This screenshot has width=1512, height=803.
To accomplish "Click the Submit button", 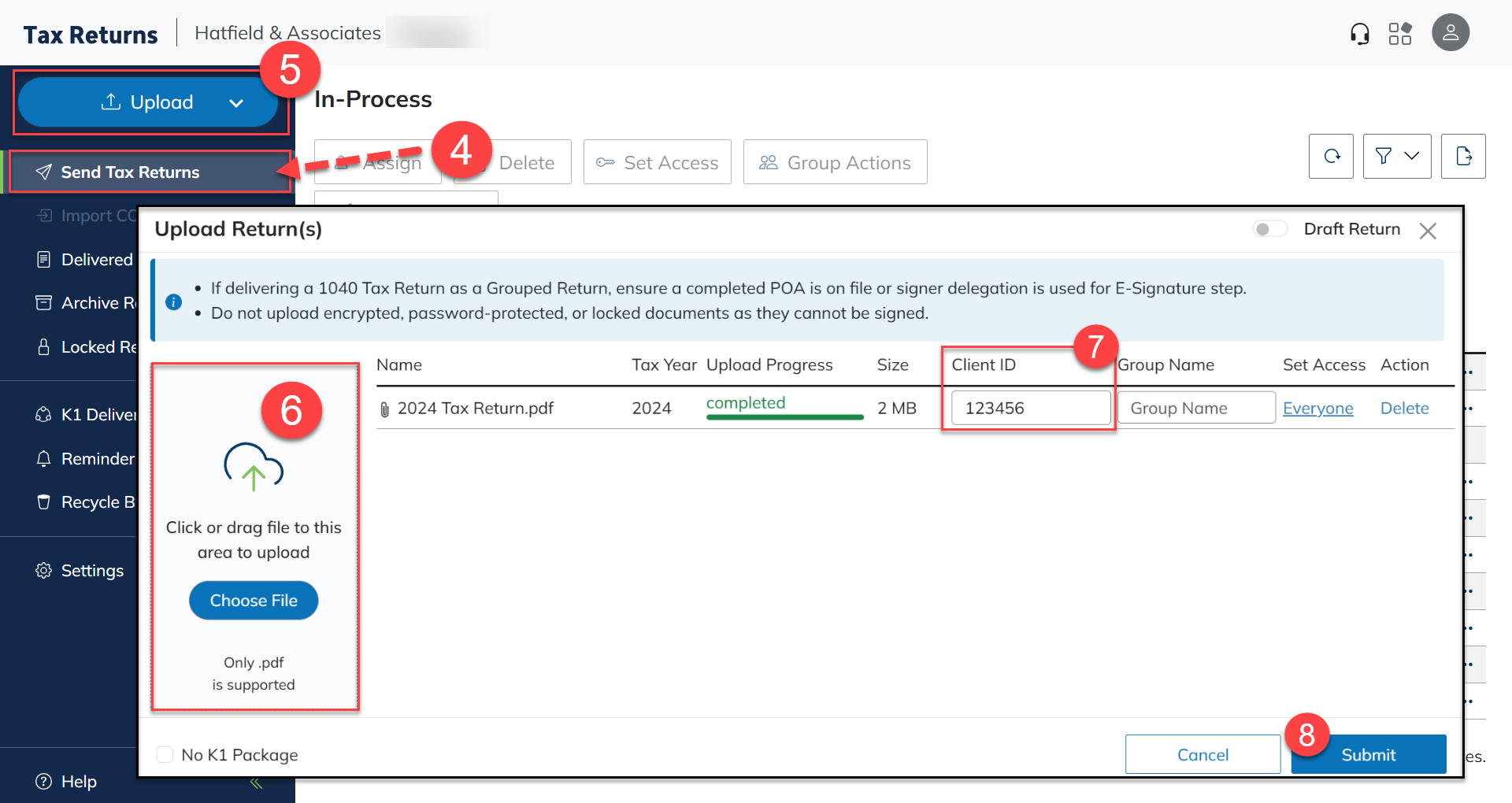I will pyautogui.click(x=1368, y=755).
